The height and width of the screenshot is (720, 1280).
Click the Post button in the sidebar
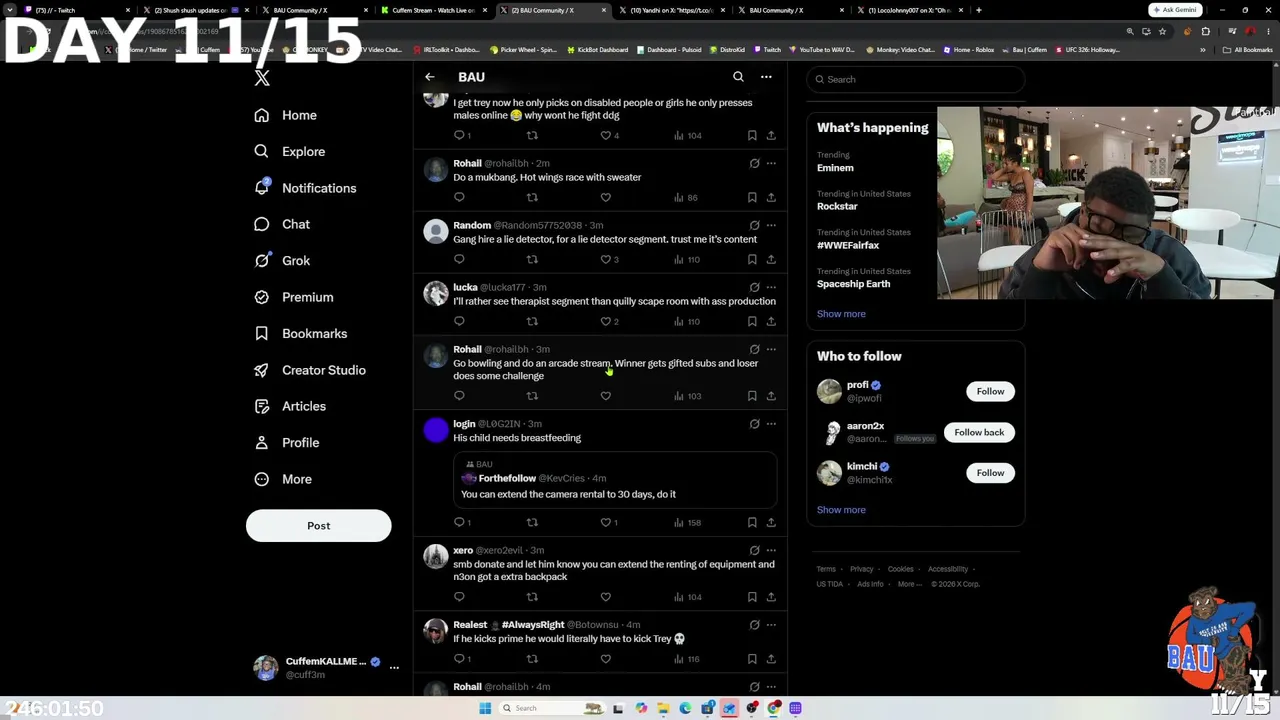coord(318,526)
